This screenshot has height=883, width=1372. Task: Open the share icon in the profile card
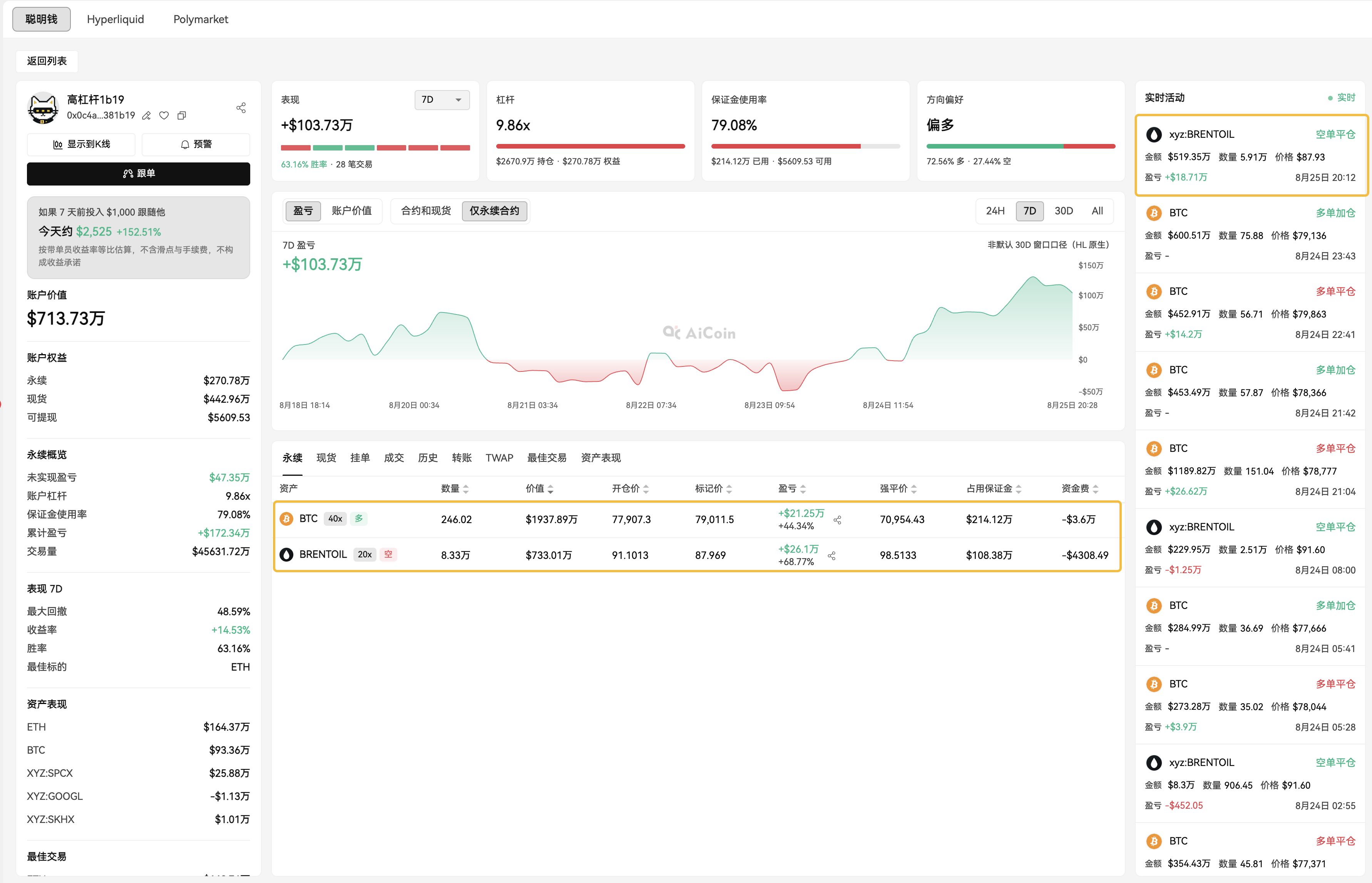(x=241, y=108)
